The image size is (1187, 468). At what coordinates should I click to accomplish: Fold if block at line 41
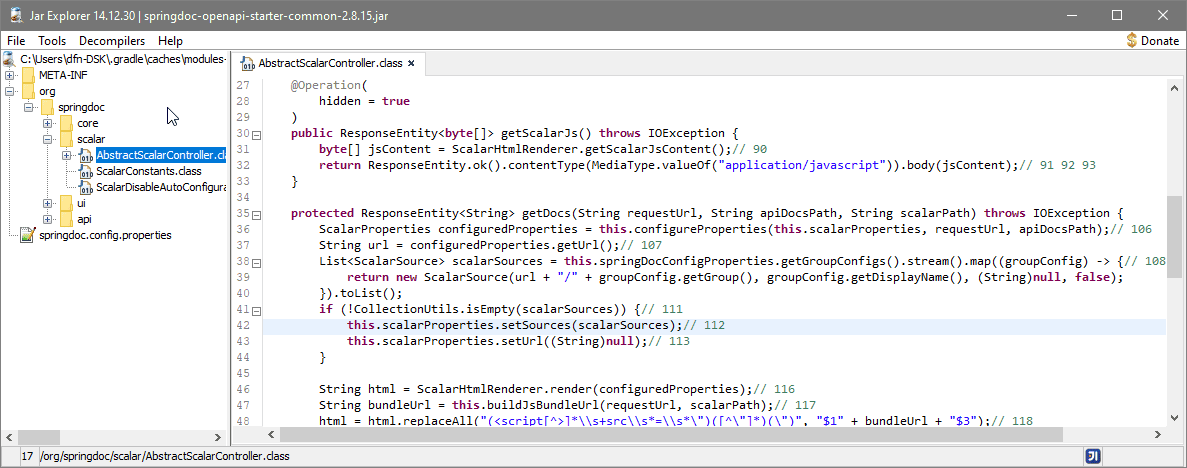(257, 310)
